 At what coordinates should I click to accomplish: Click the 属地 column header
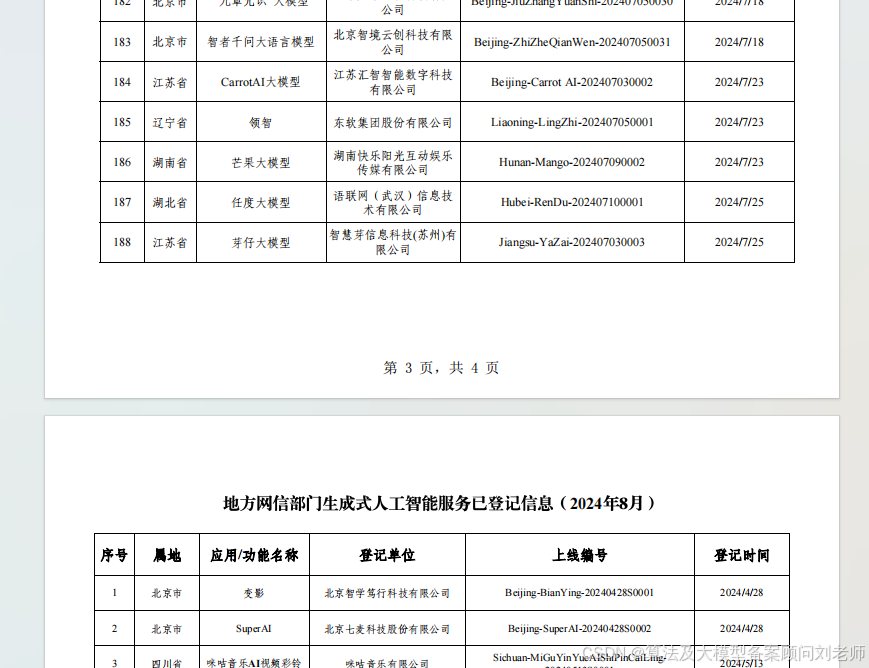(x=167, y=555)
